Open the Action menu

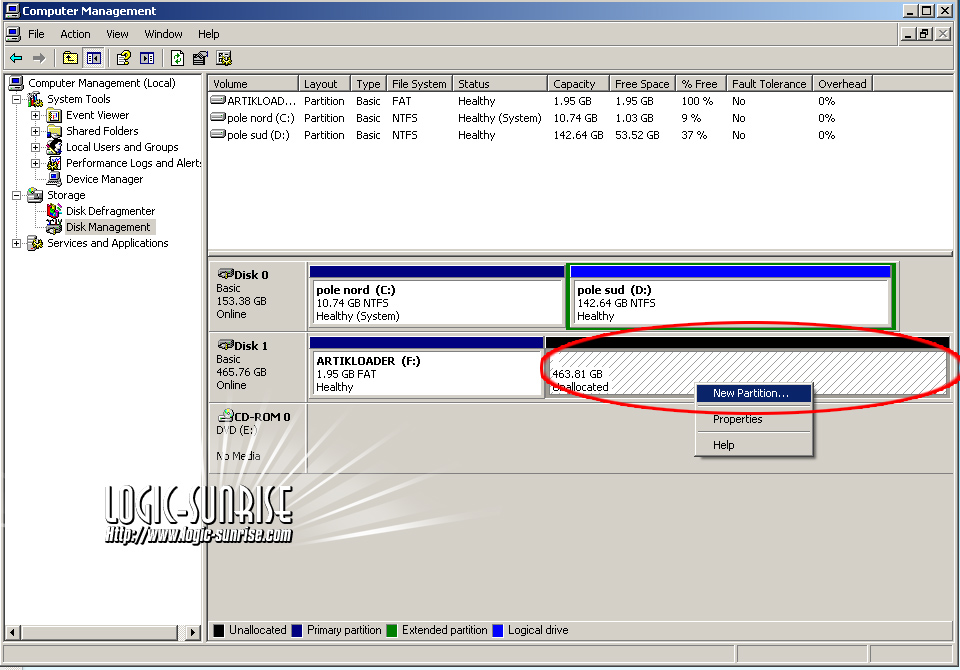click(75, 34)
